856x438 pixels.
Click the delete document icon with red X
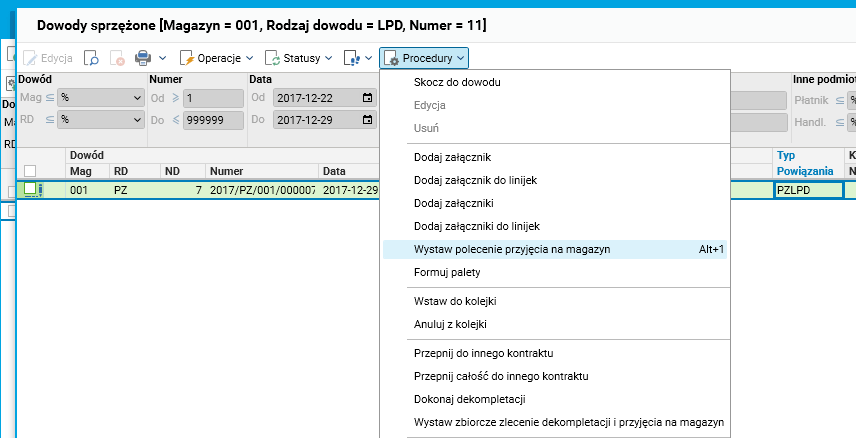click(117, 58)
